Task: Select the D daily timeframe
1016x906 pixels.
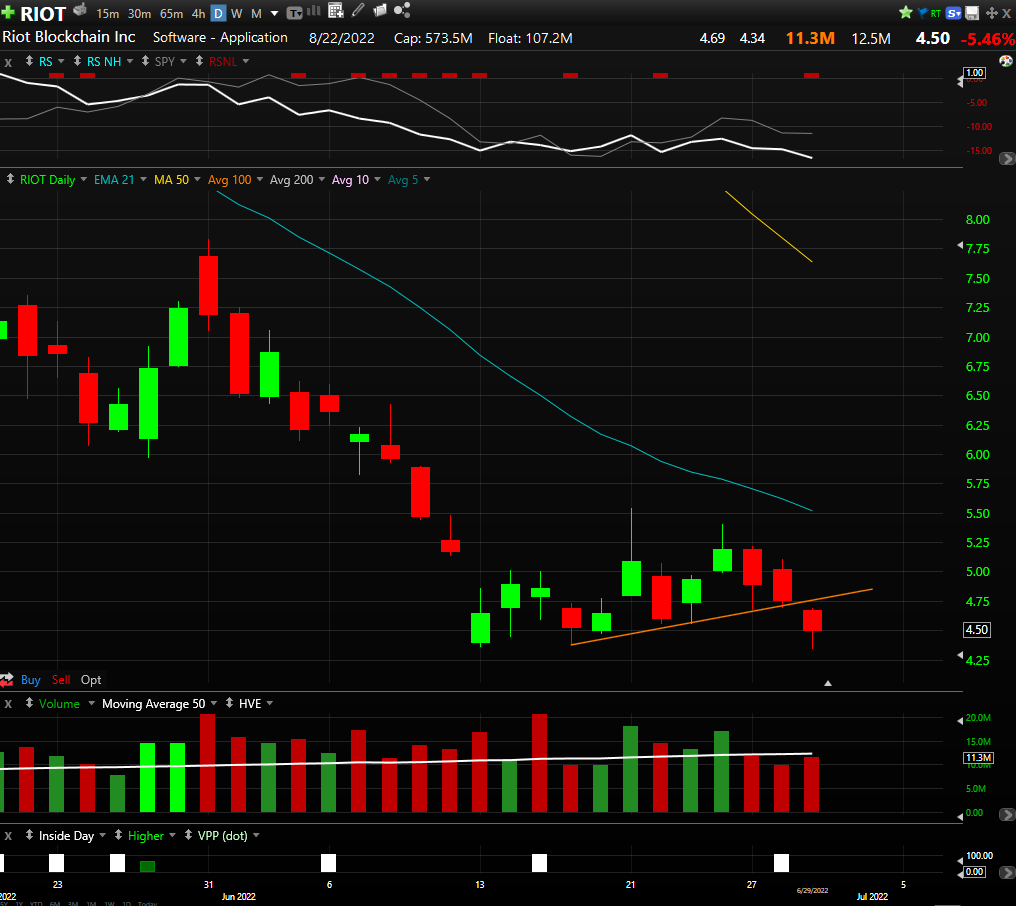Action: 218,14
